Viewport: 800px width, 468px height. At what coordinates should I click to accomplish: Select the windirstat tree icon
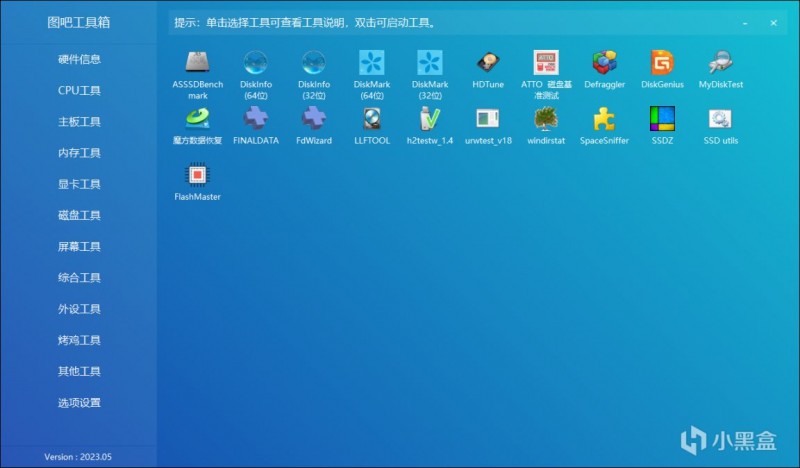pyautogui.click(x=546, y=118)
